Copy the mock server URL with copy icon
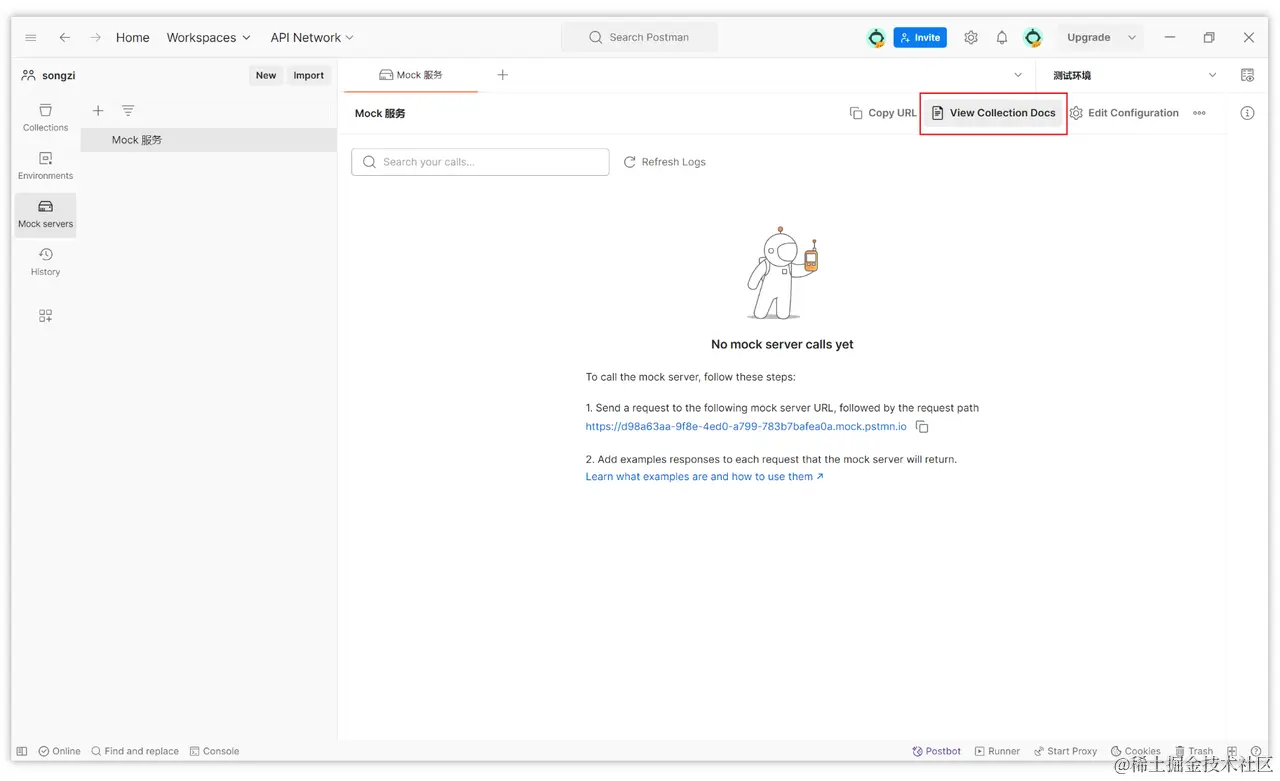Screen dimensions: 1280x781 tap(922, 427)
